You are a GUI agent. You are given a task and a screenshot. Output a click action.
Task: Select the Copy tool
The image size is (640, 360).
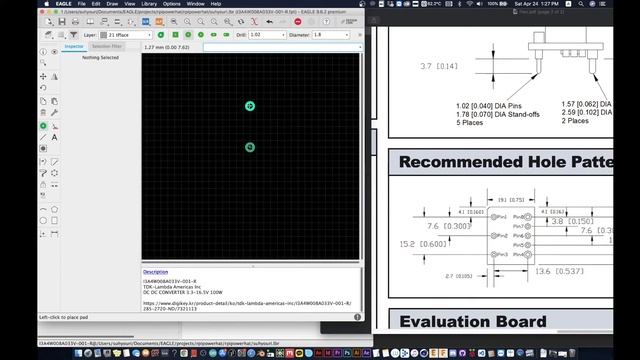(x=43, y=101)
